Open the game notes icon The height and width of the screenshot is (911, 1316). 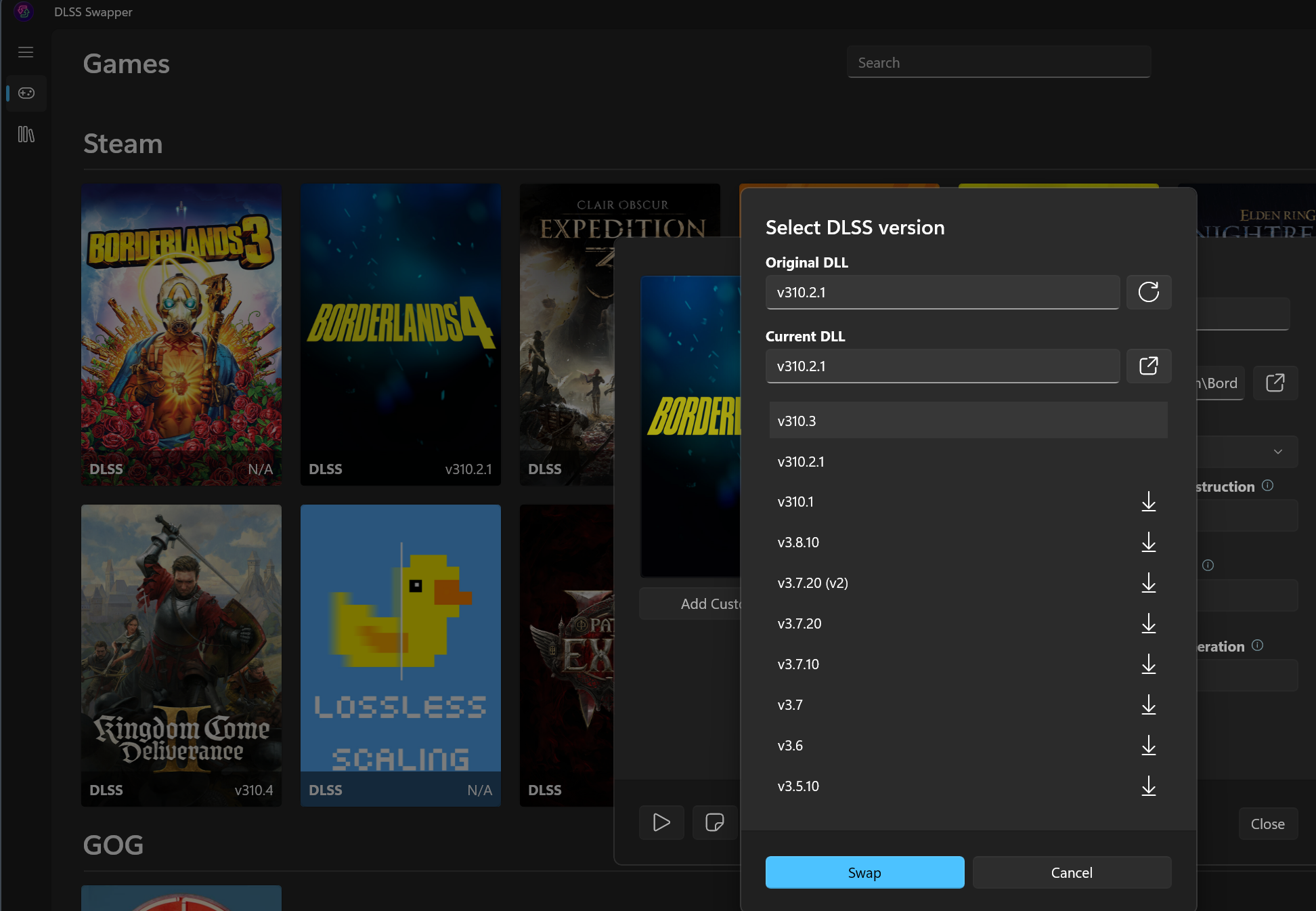click(x=714, y=822)
